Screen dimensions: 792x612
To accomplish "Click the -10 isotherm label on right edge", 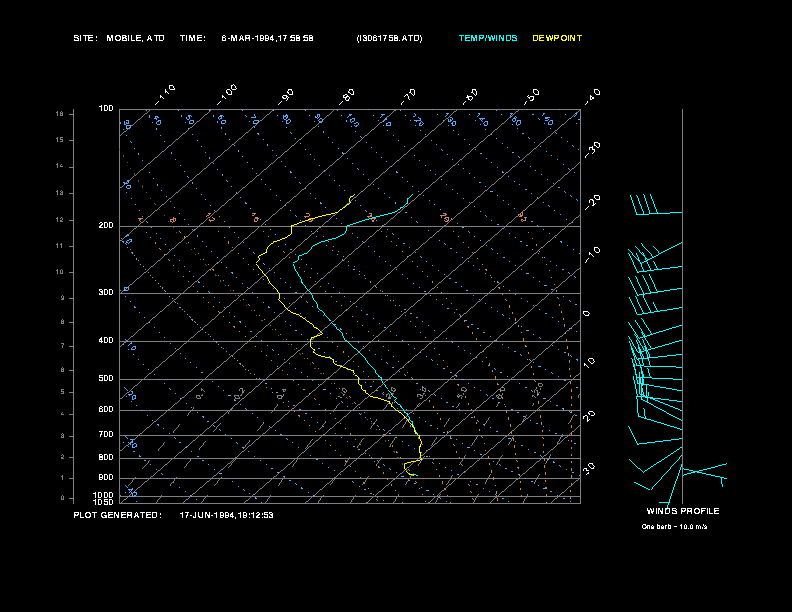I will (x=592, y=255).
